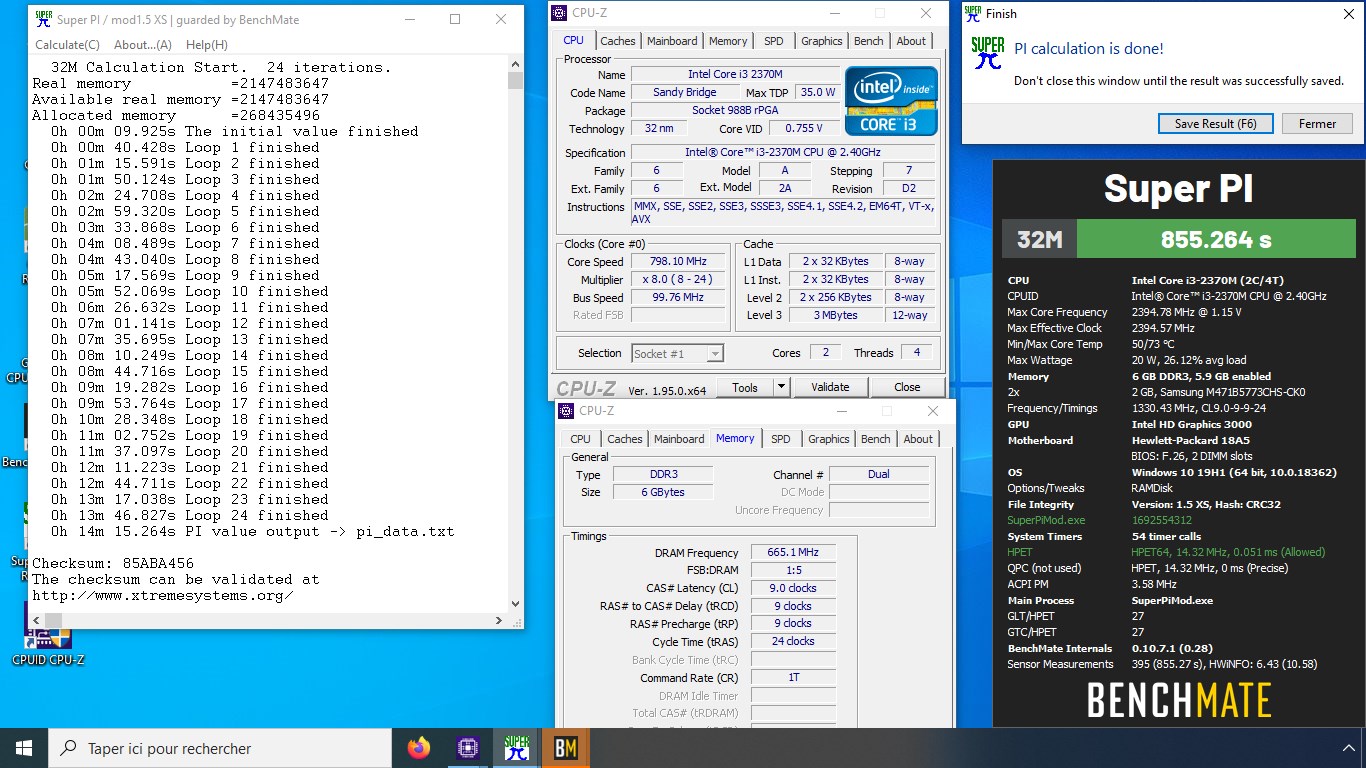The height and width of the screenshot is (768, 1366).
Task: Click the Finish dialog title icon
Action: [973, 13]
